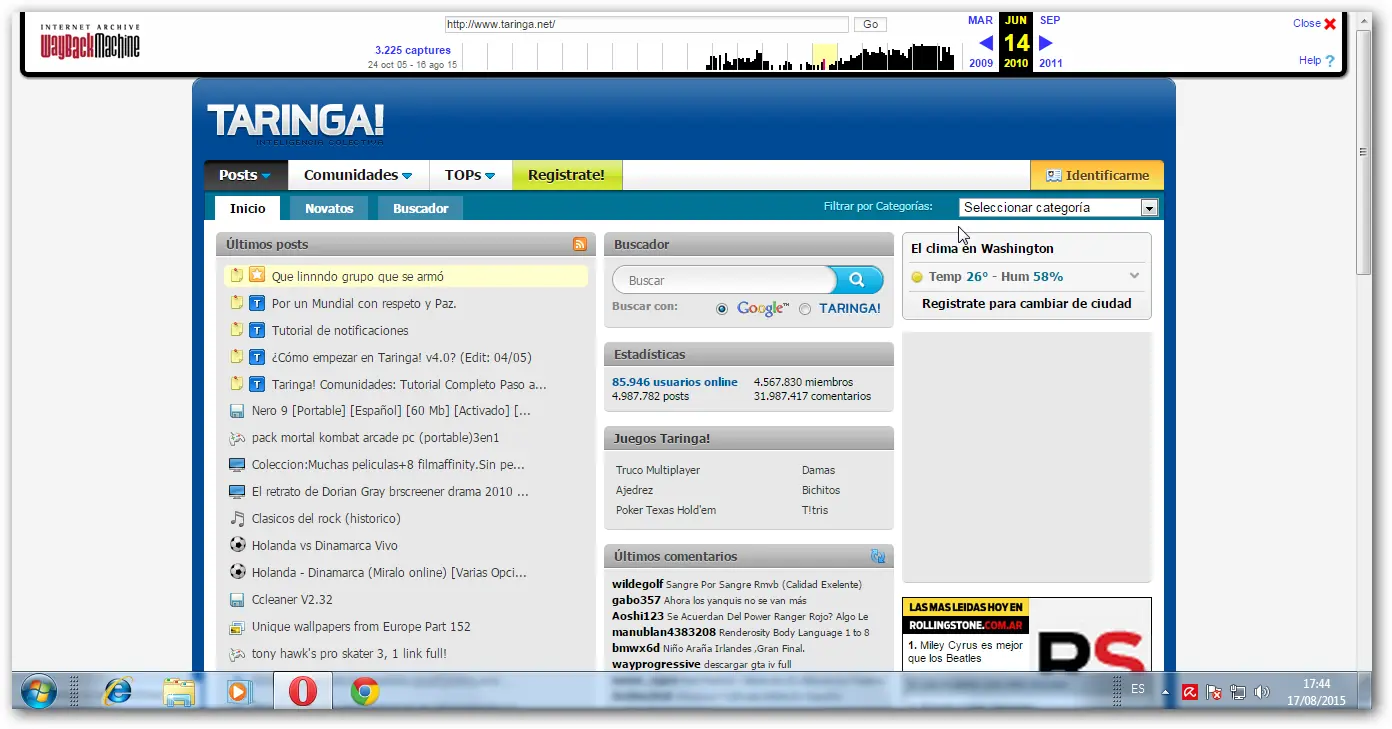The height and width of the screenshot is (729, 1392).
Task: Click the Taringa! logo
Action: 294,122
